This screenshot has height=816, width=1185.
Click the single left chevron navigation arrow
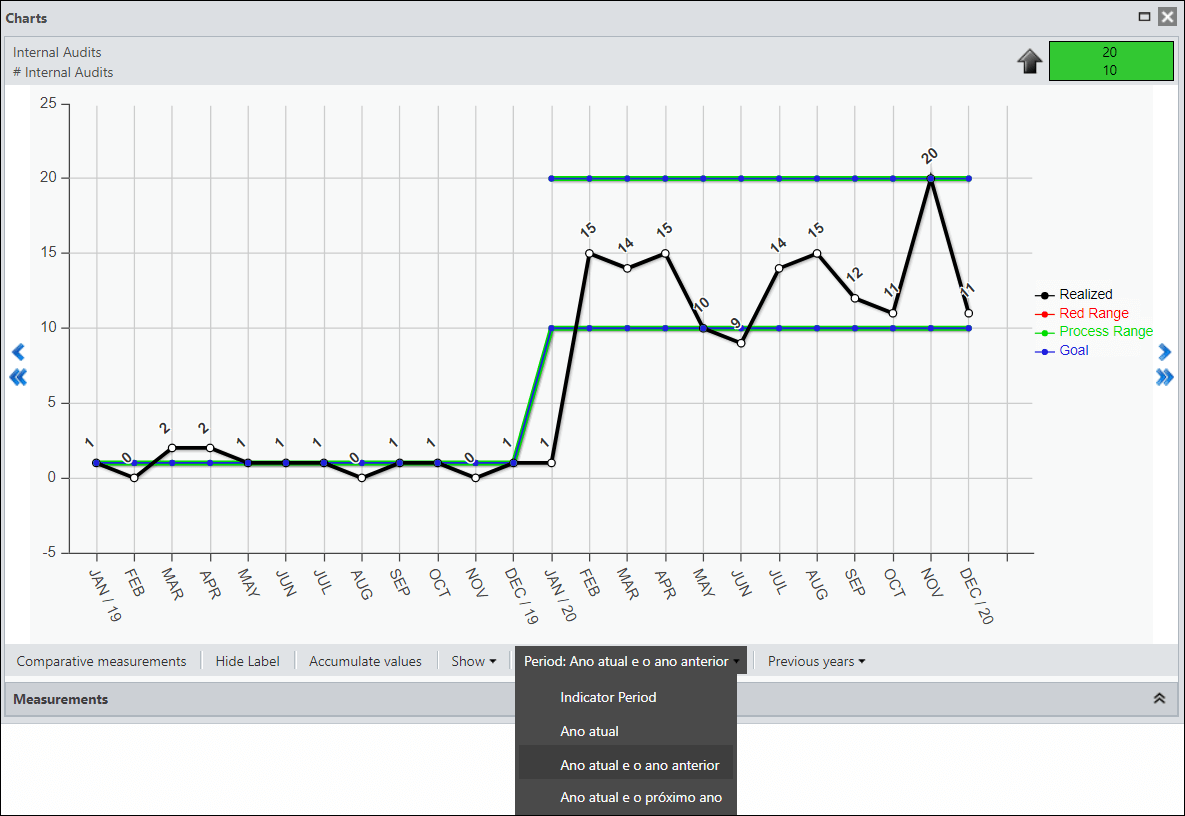click(x=18, y=352)
